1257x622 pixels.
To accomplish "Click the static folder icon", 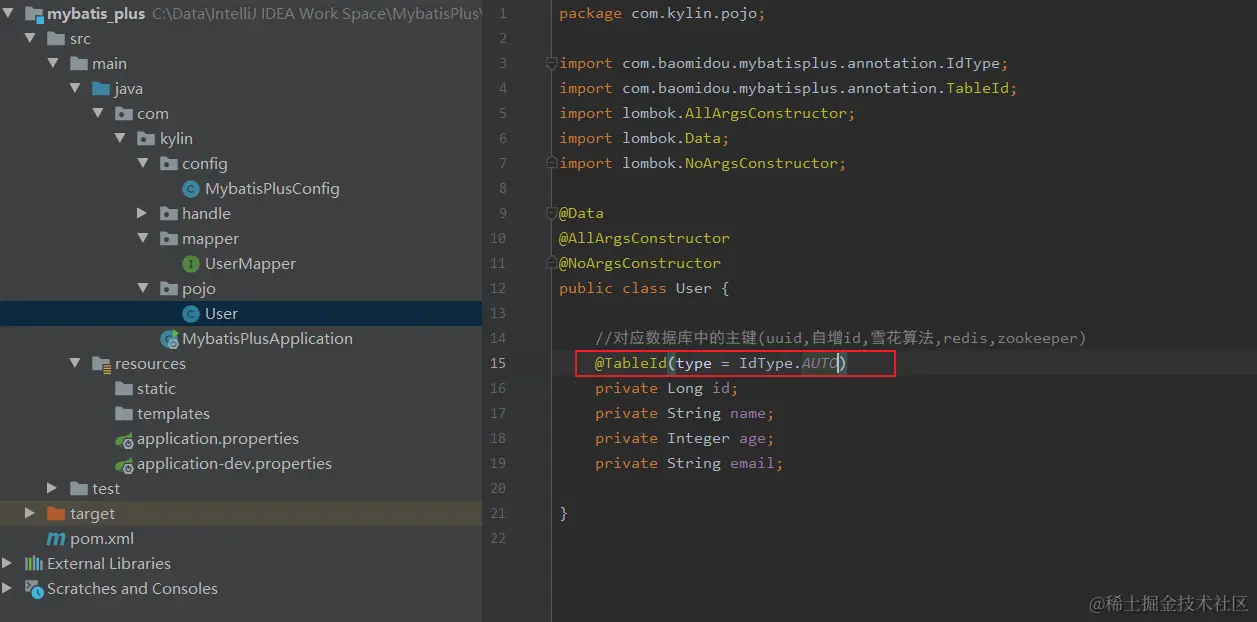I will [x=124, y=389].
